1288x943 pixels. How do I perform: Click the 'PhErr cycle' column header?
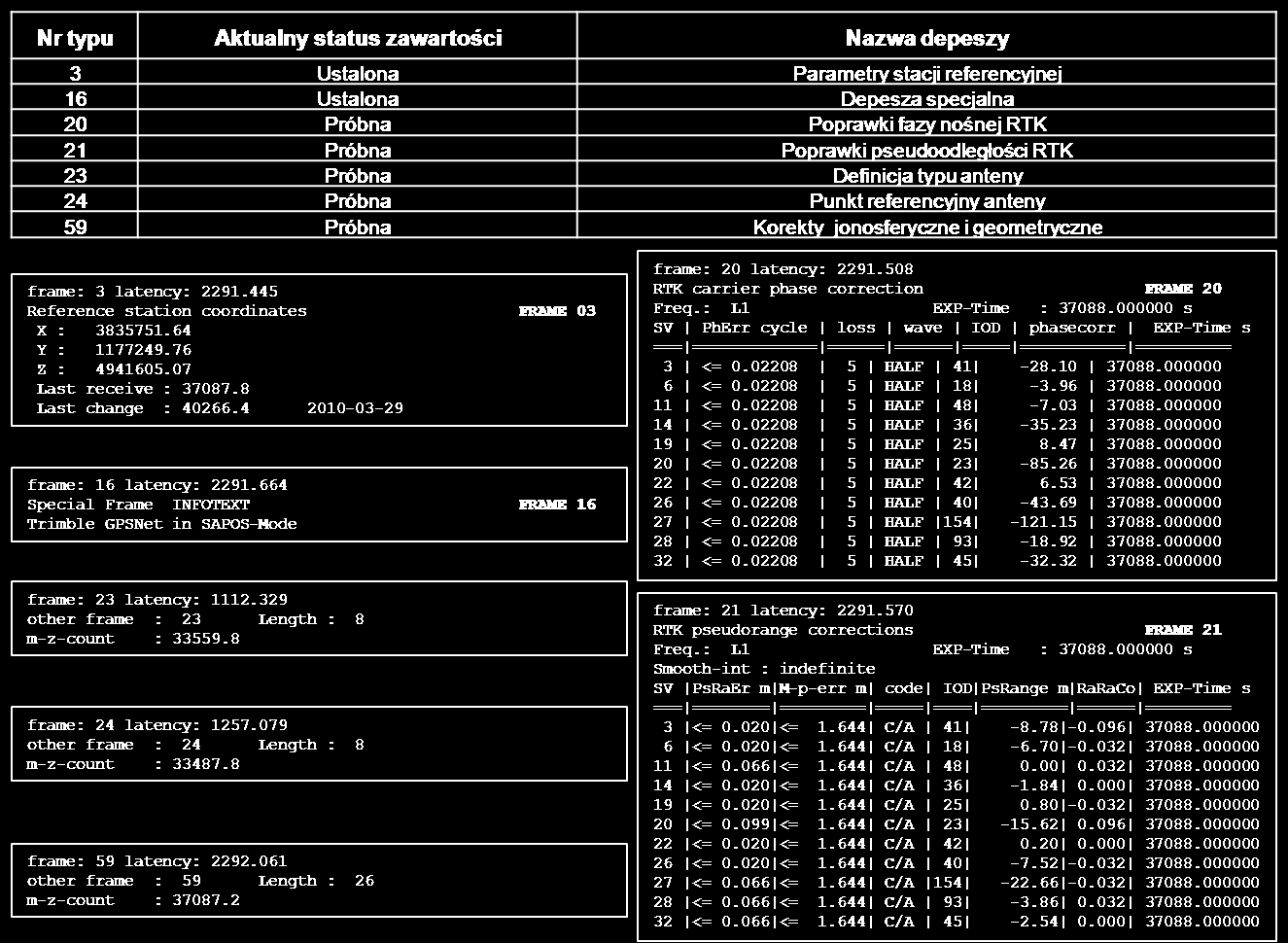(x=754, y=328)
